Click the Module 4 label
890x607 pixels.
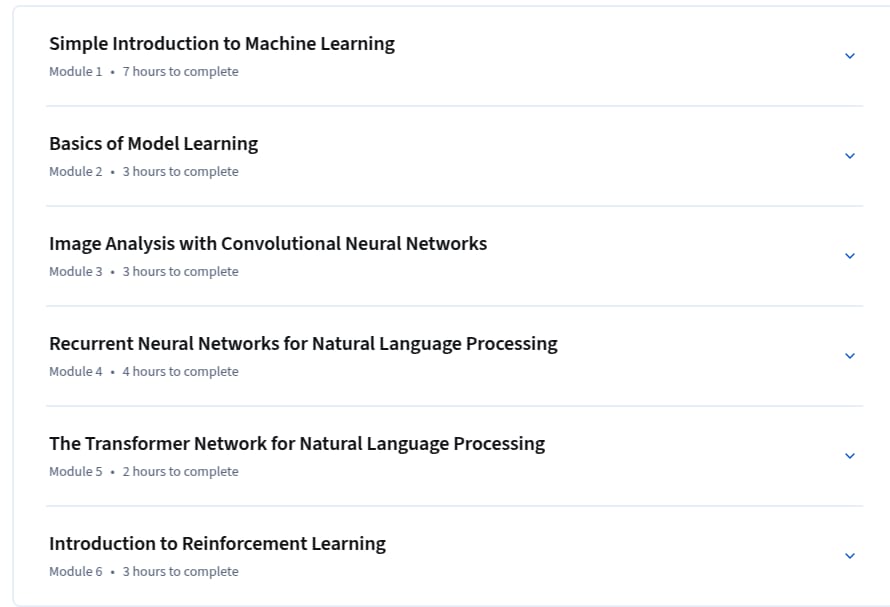point(75,371)
